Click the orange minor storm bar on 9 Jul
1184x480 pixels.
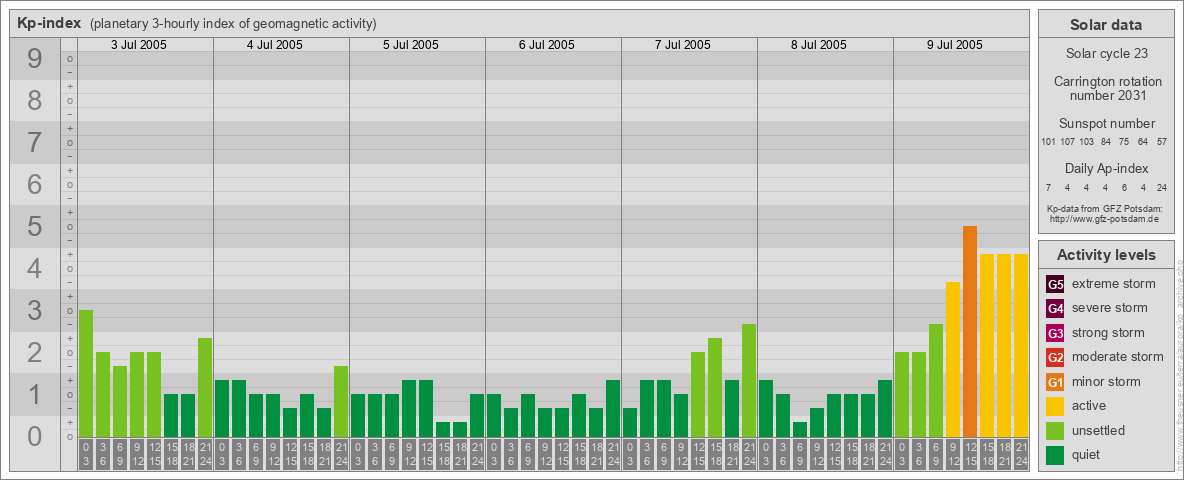pos(970,331)
